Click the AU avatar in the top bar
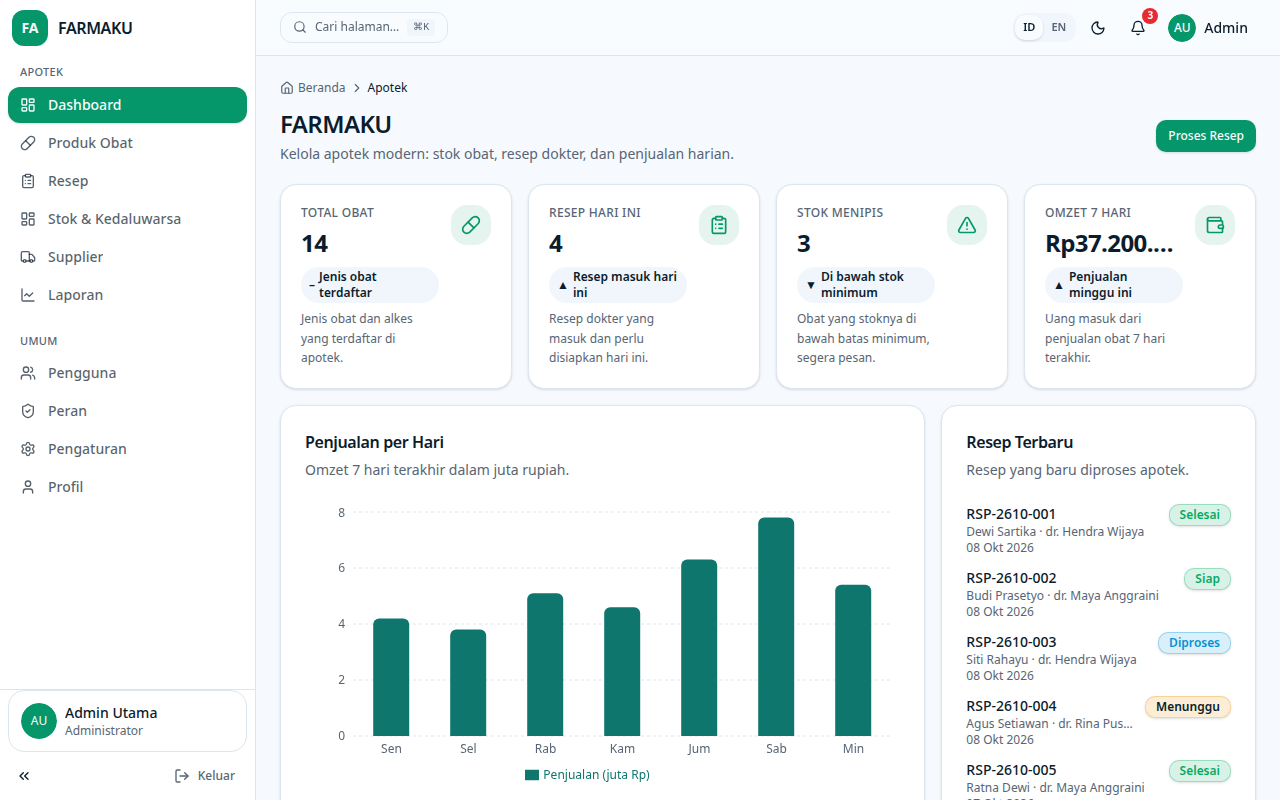This screenshot has height=800, width=1280. (1182, 28)
